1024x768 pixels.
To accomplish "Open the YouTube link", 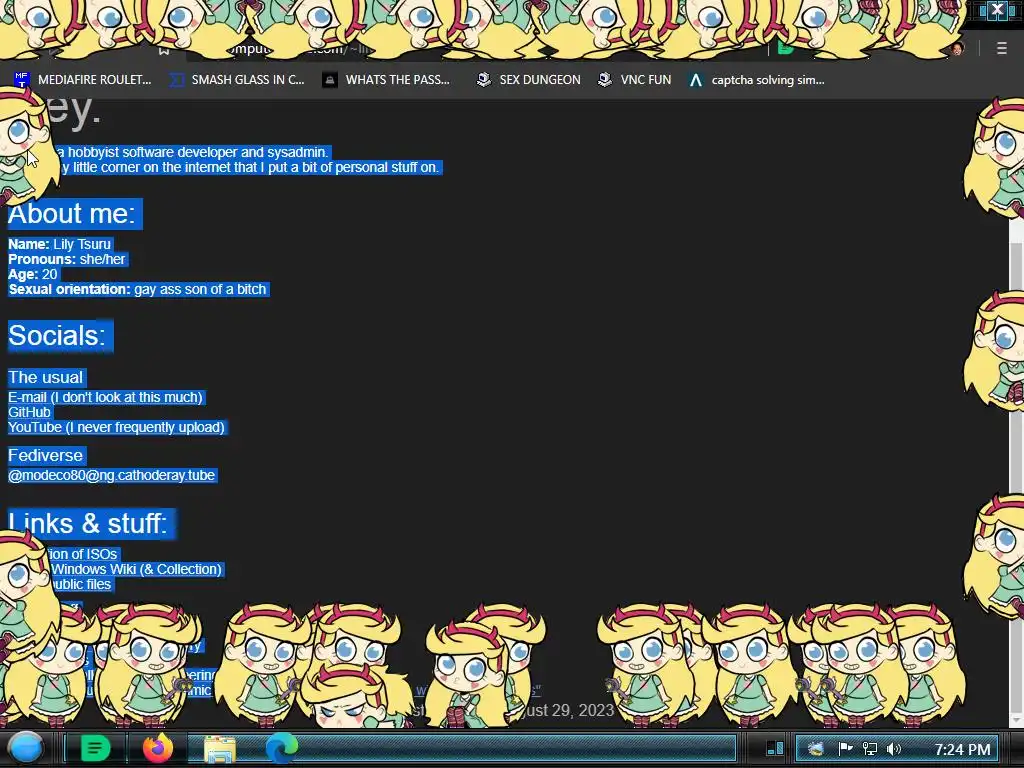I will coord(116,427).
